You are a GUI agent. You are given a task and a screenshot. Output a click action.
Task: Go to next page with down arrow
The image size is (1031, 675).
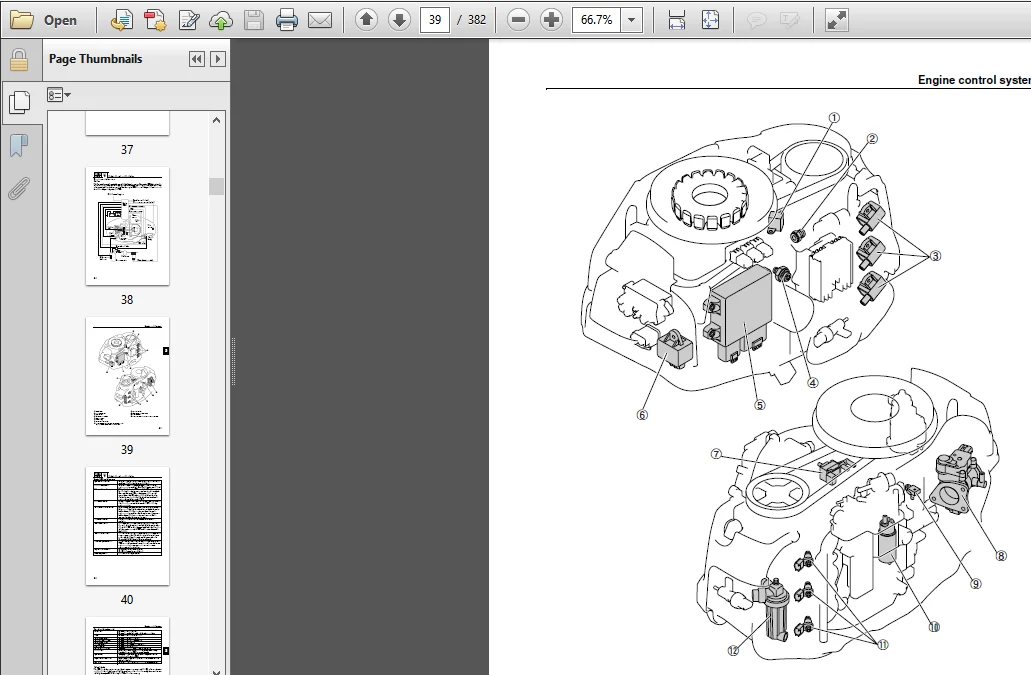point(399,20)
